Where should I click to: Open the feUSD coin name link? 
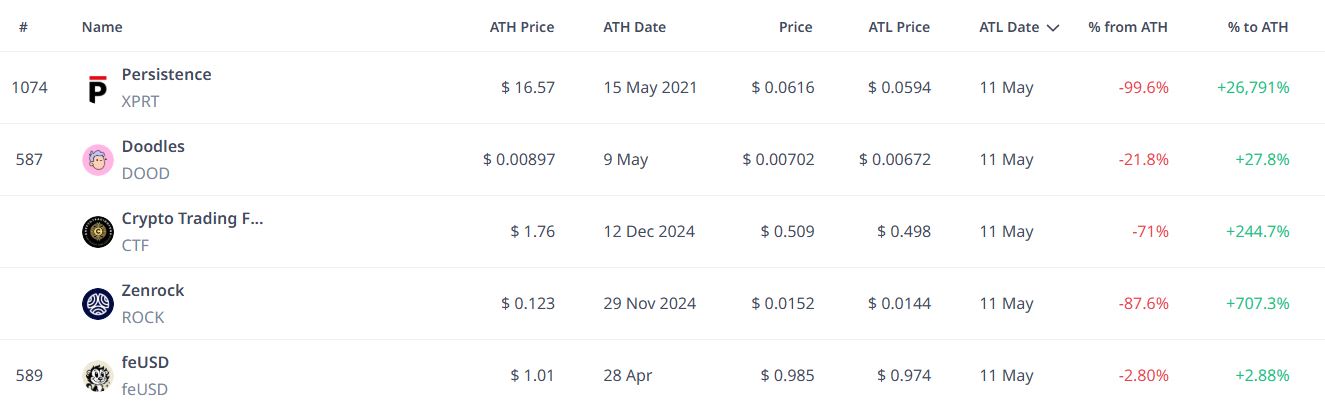145,362
